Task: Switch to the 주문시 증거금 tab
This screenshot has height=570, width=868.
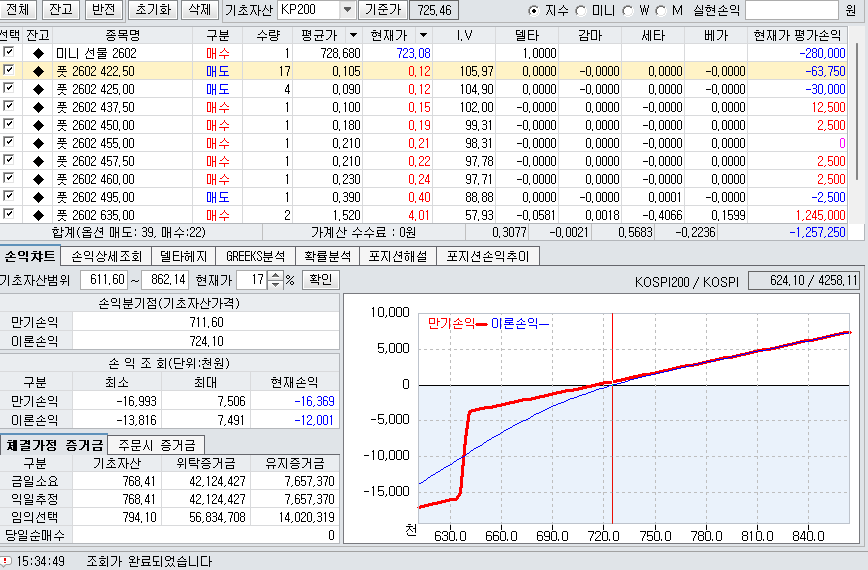Action: tap(157, 445)
